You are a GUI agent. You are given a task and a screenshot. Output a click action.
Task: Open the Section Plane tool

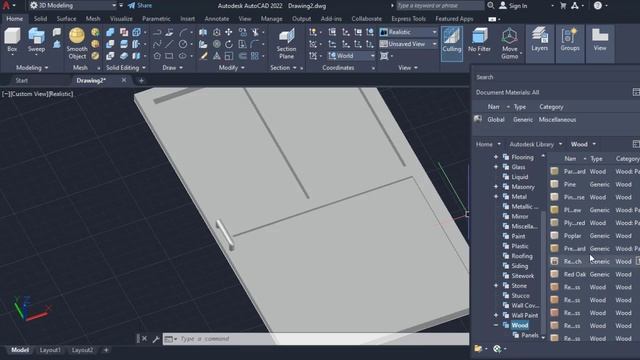[x=286, y=44]
